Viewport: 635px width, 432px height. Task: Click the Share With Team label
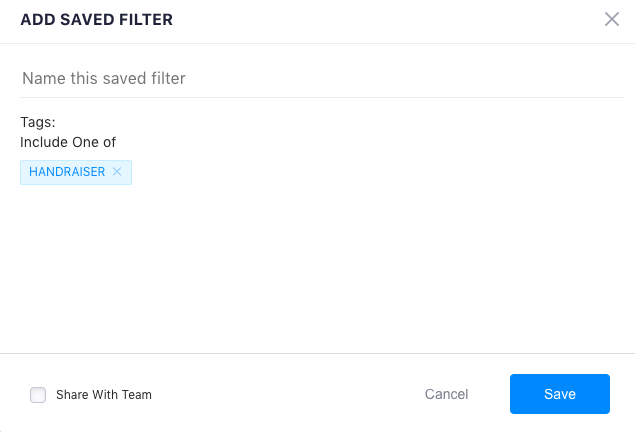click(x=104, y=395)
